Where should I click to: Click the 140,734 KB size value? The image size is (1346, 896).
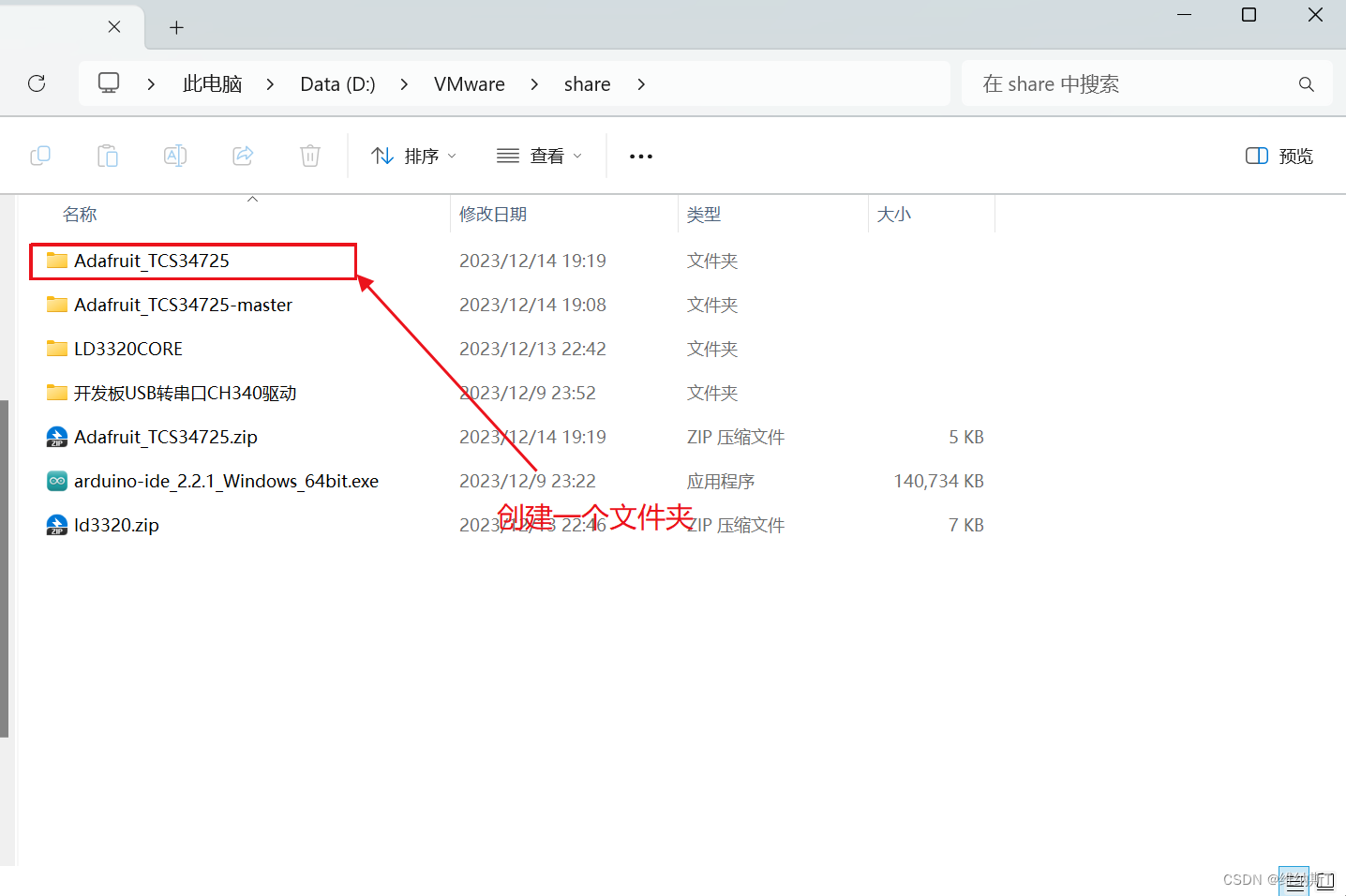(x=938, y=481)
